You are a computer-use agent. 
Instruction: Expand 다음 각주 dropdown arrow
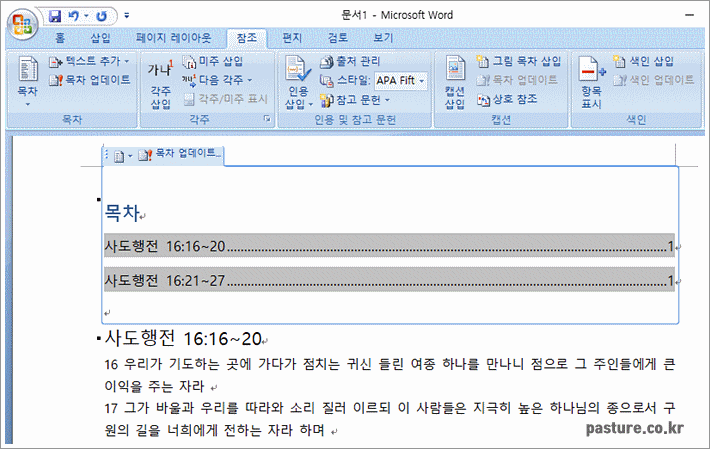[250, 80]
